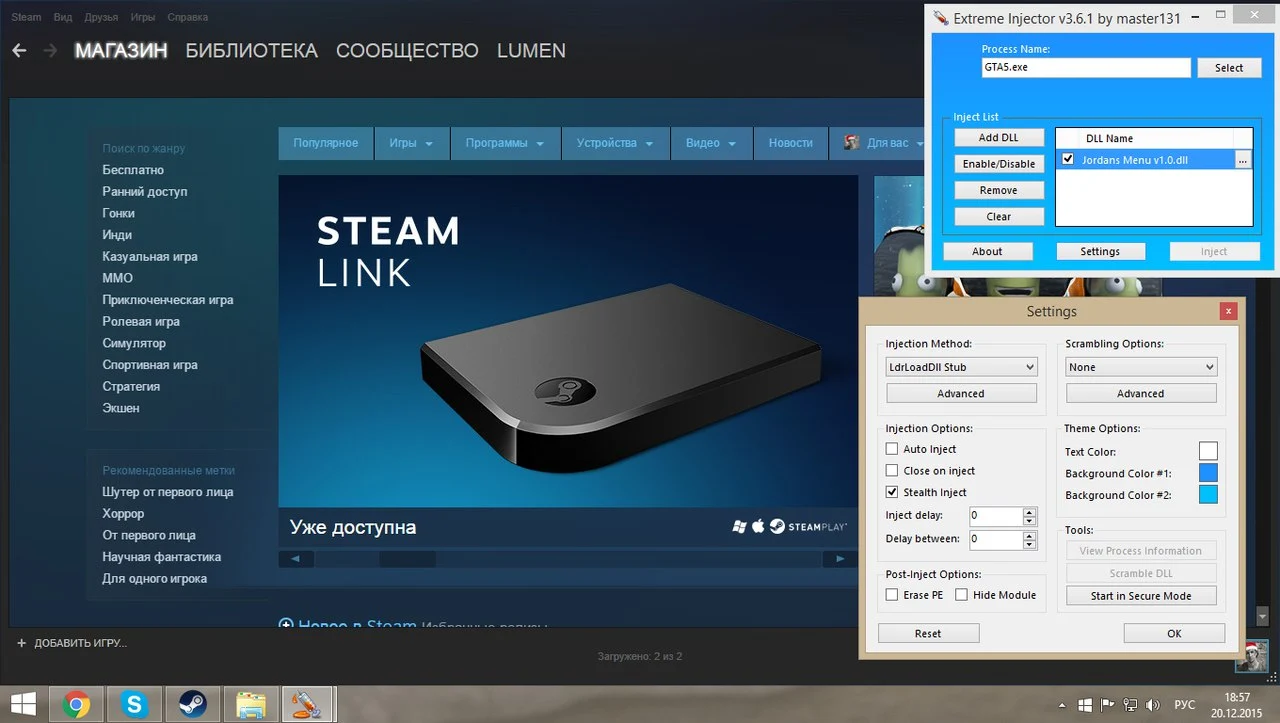Image resolution: width=1280 pixels, height=723 pixels.
Task: Click Advanced under Injection Method
Action: click(961, 394)
